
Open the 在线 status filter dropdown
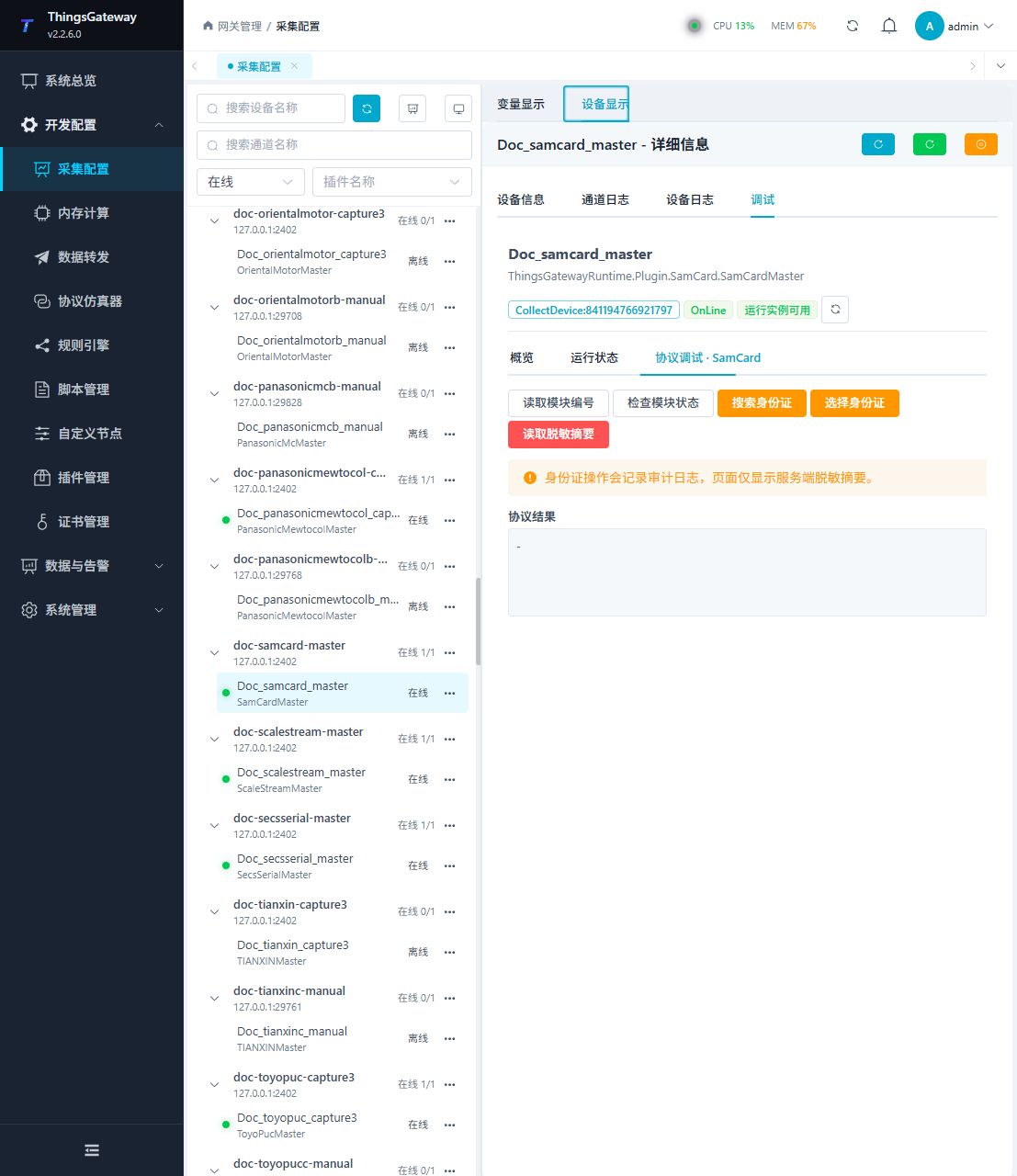(251, 182)
